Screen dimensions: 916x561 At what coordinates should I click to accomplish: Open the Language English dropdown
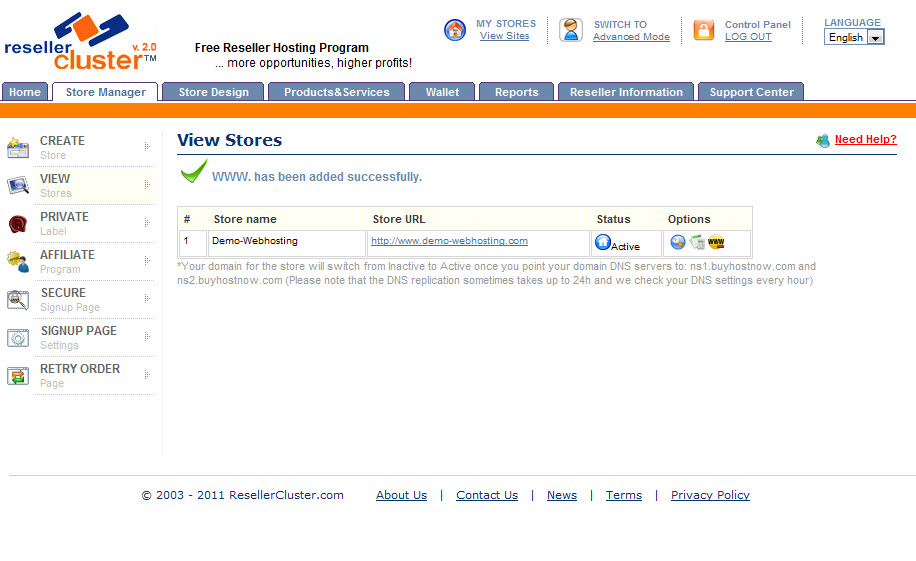click(x=854, y=37)
